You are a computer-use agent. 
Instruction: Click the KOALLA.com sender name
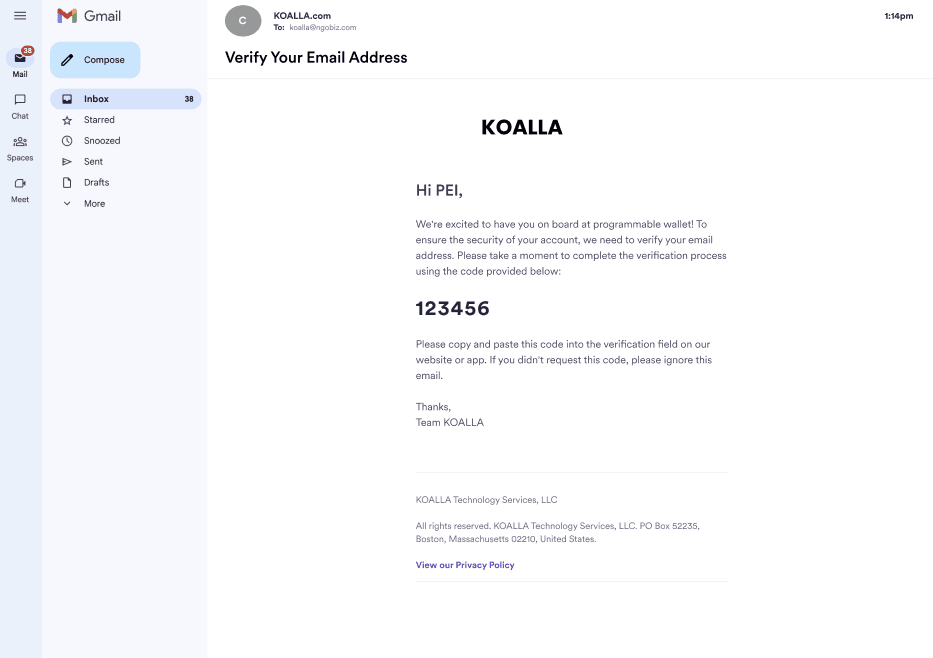302,16
